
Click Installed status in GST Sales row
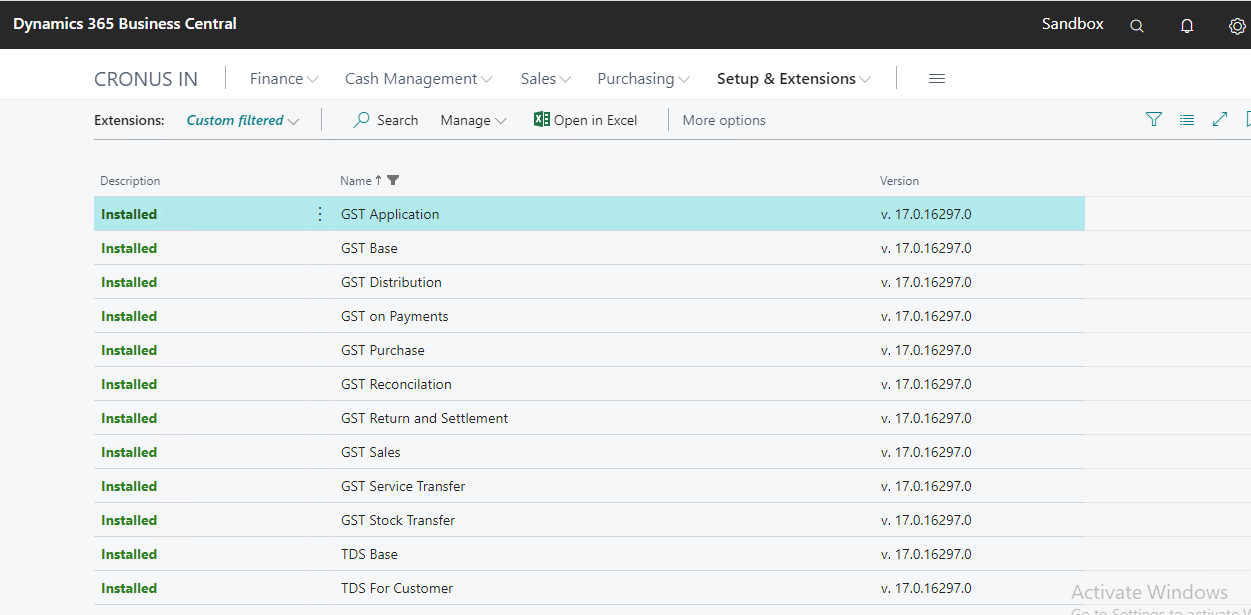click(x=129, y=452)
